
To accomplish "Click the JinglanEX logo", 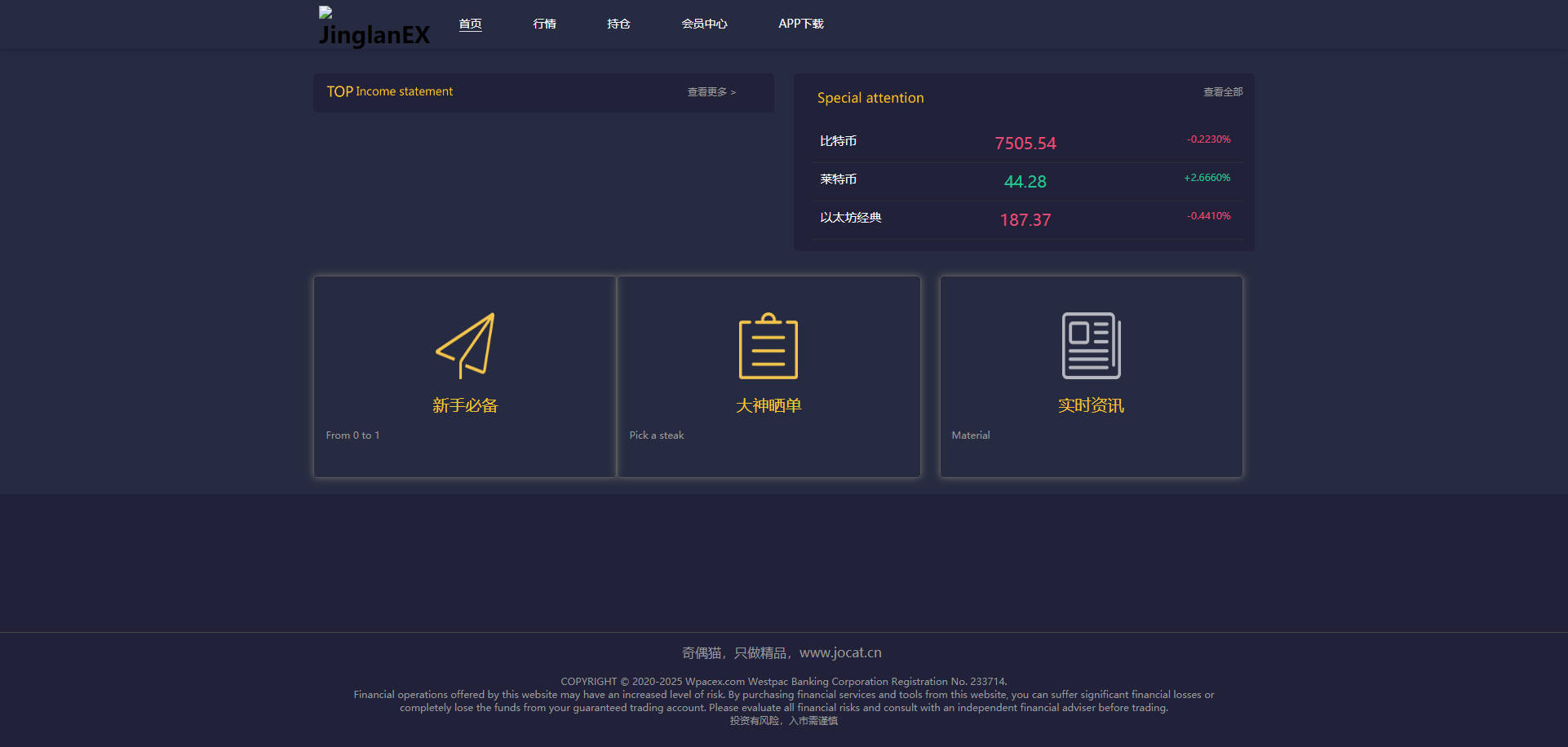I will point(374,27).
